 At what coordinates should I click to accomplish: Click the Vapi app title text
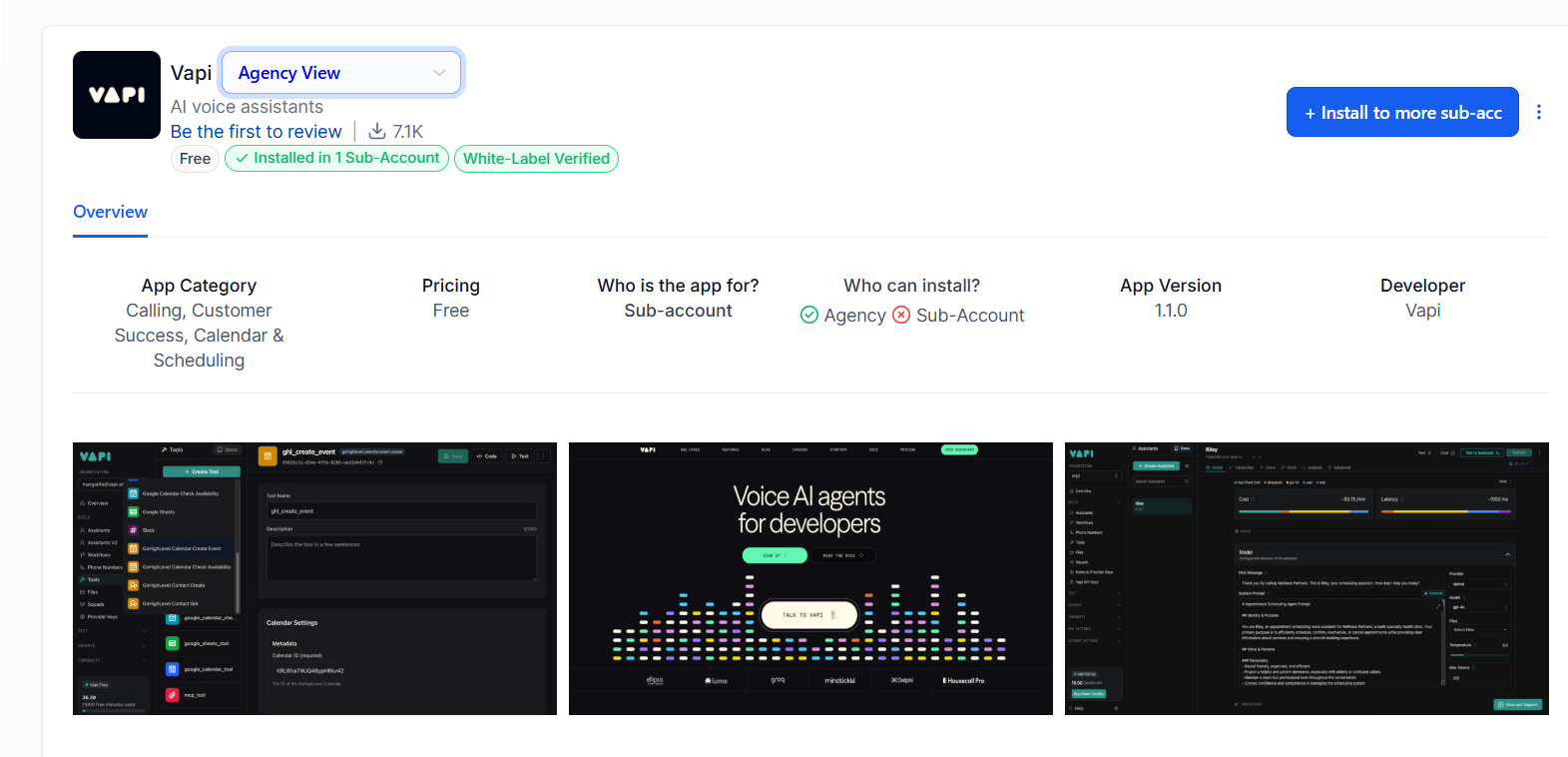192,73
